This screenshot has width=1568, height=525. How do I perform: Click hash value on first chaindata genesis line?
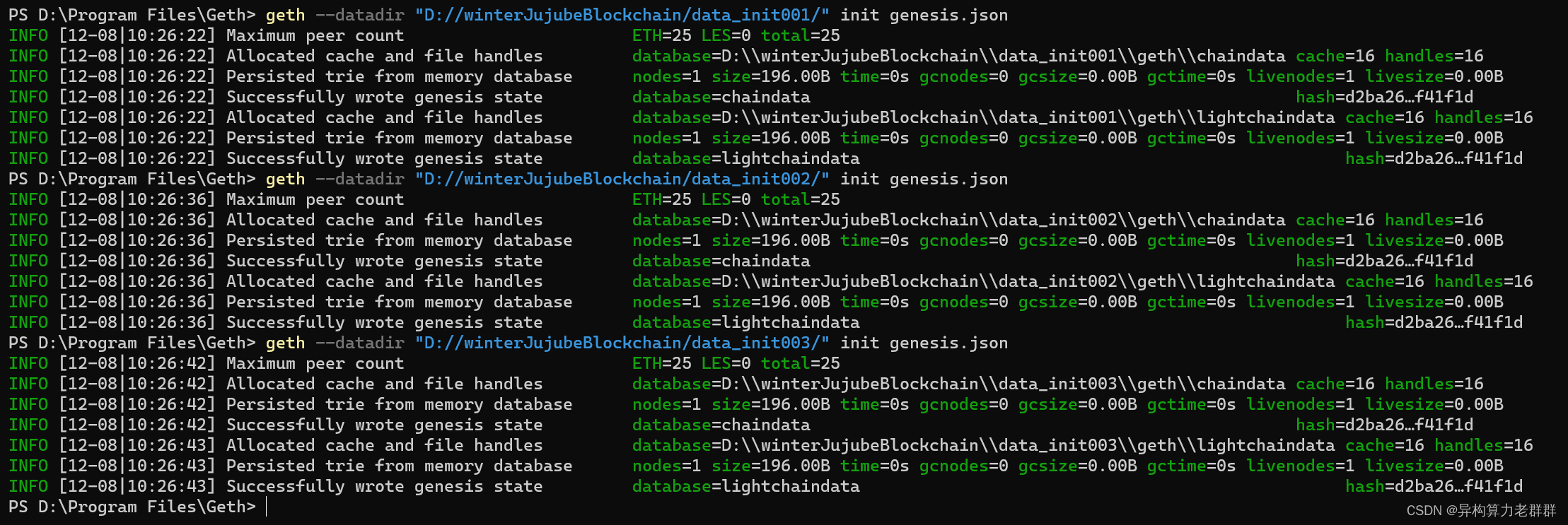coord(1384,97)
